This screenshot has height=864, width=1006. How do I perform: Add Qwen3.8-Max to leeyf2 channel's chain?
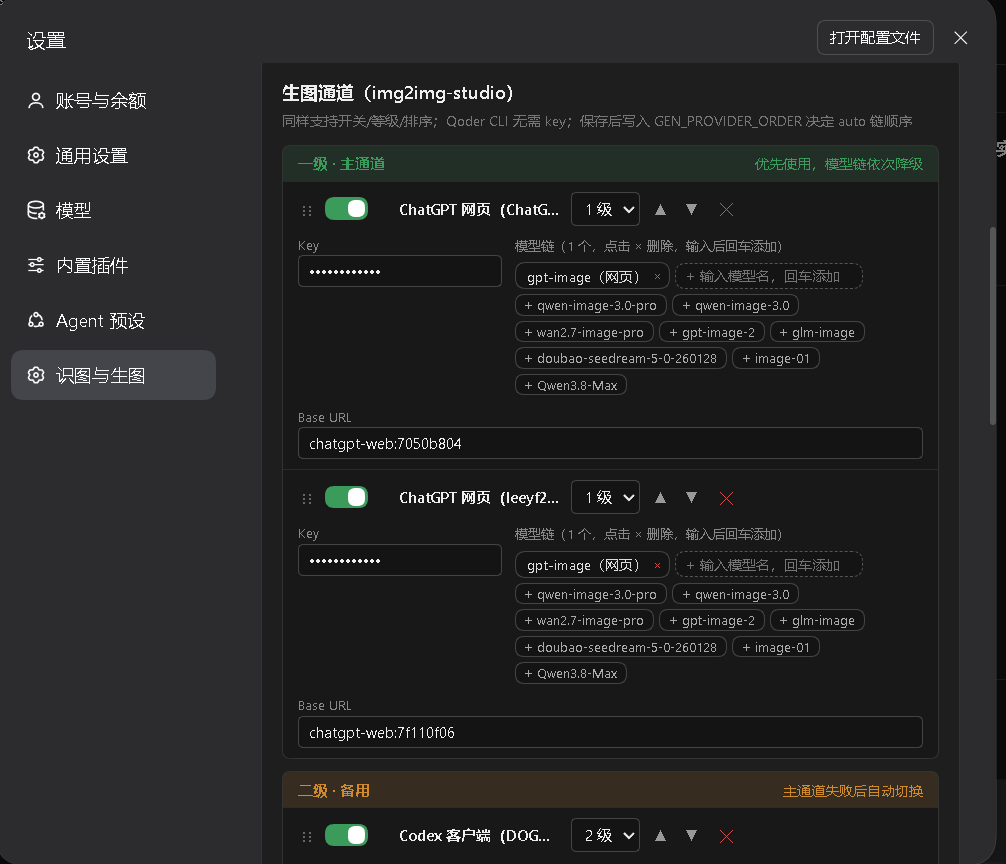571,673
